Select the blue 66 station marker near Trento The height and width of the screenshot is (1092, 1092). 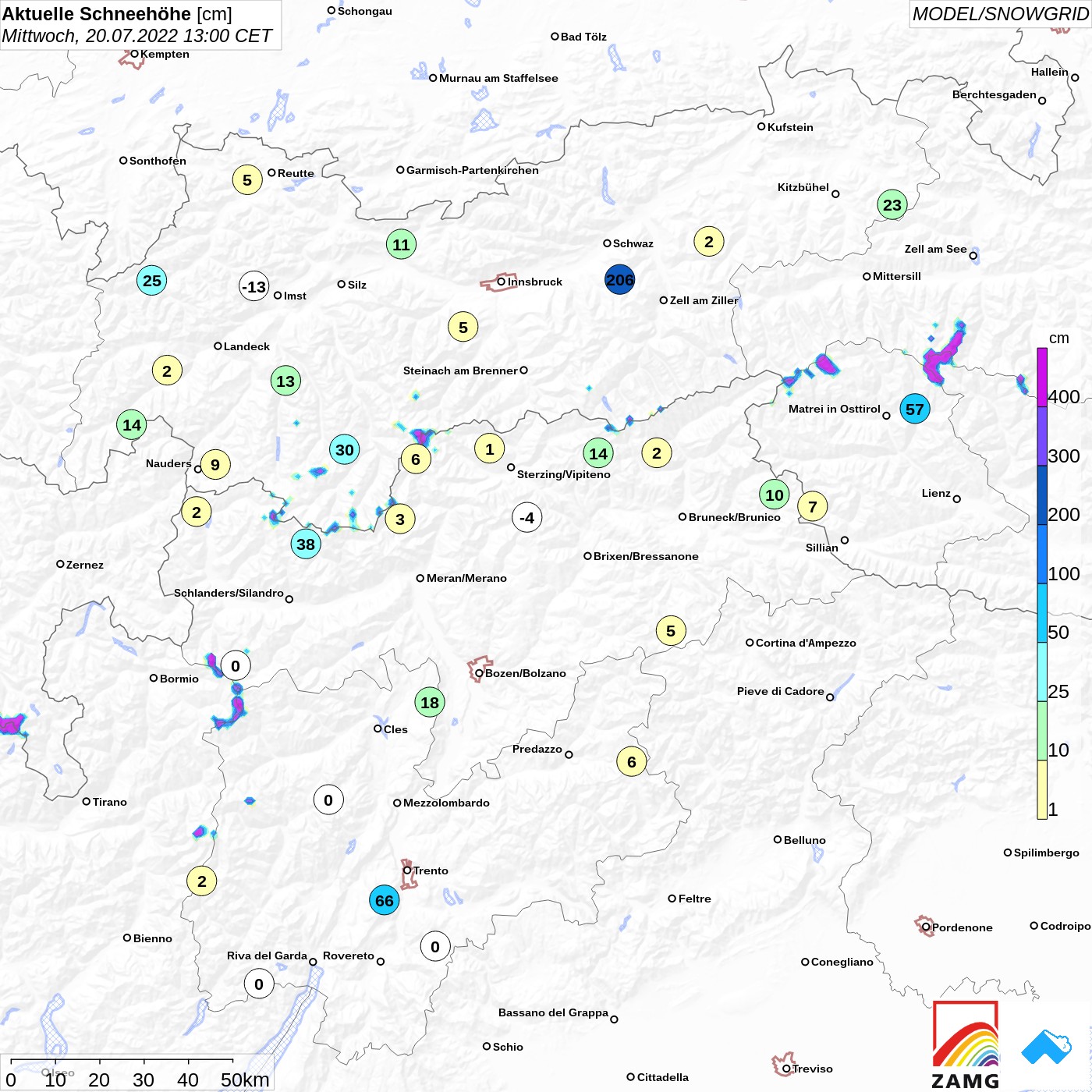(x=385, y=901)
